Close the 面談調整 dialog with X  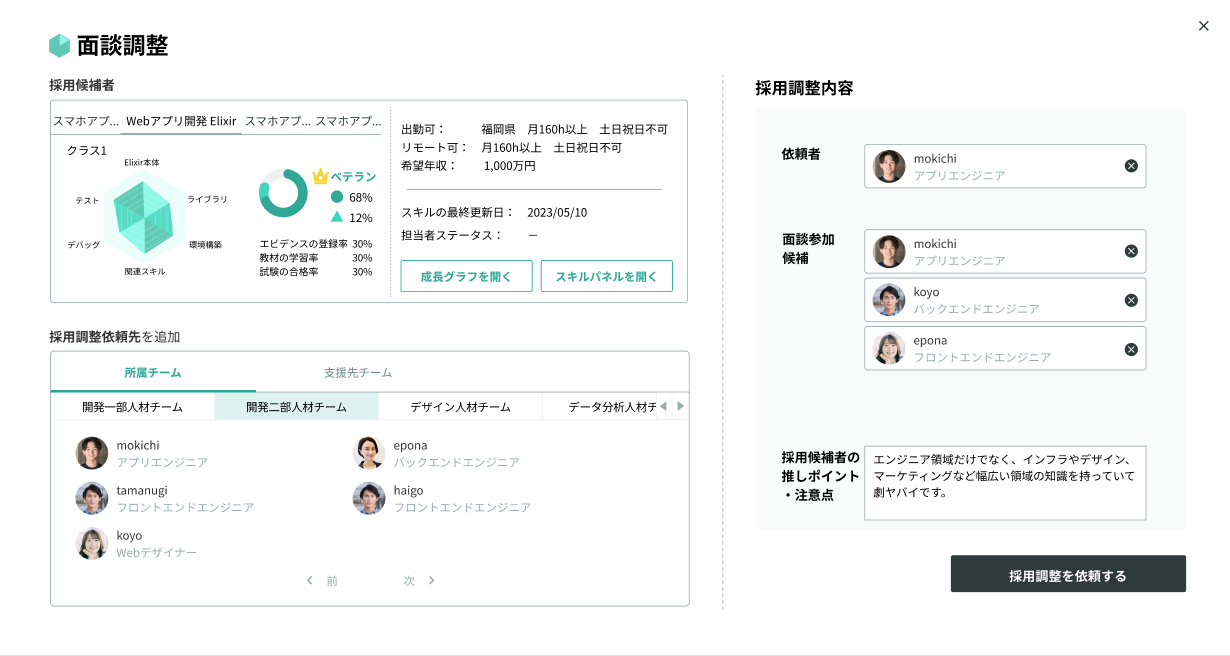pos(1203,26)
